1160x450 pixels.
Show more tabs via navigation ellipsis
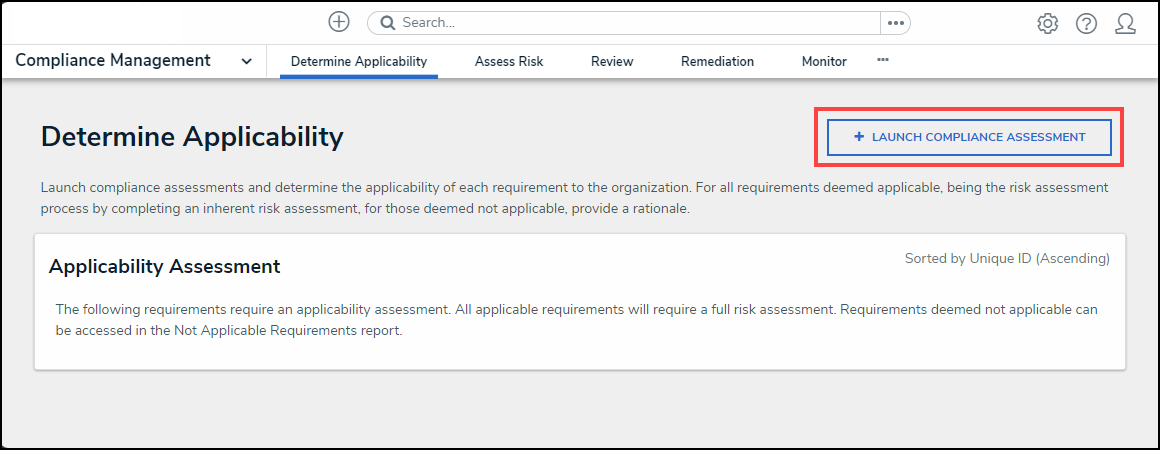pyautogui.click(x=883, y=60)
